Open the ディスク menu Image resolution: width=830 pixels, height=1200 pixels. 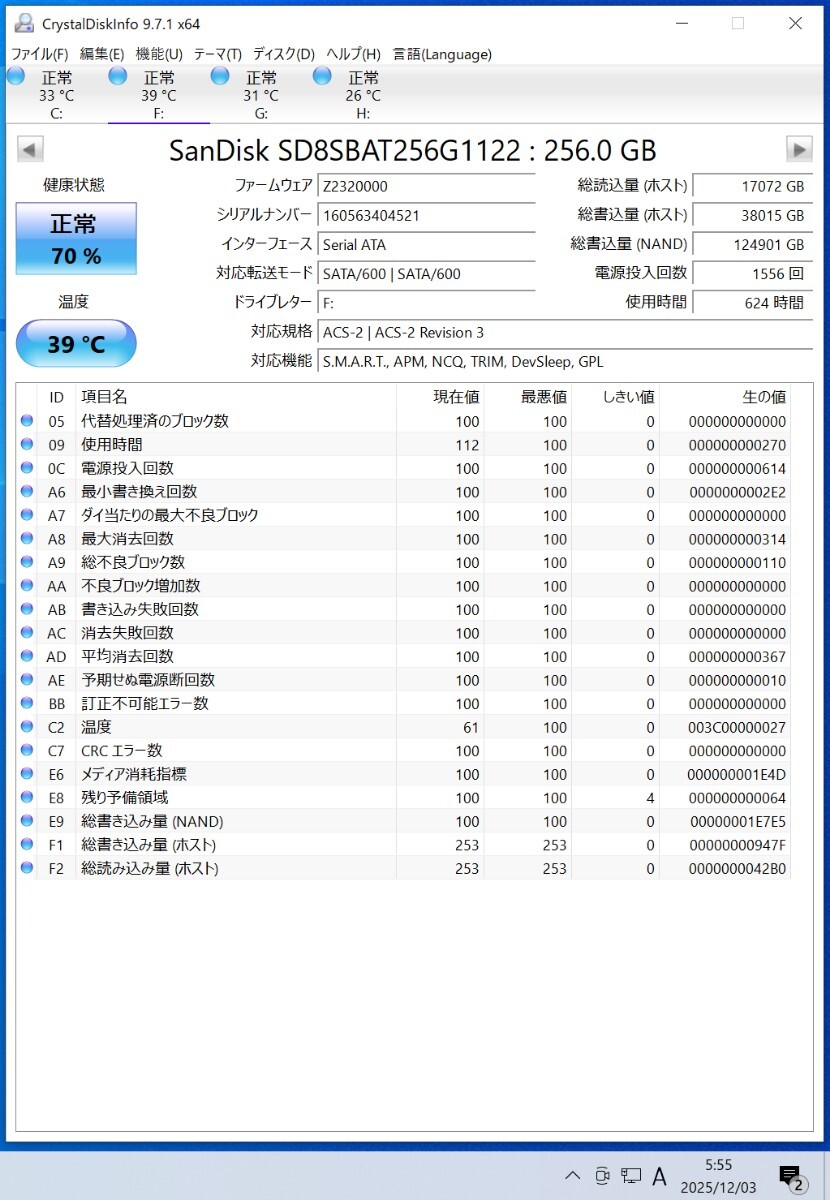282,54
